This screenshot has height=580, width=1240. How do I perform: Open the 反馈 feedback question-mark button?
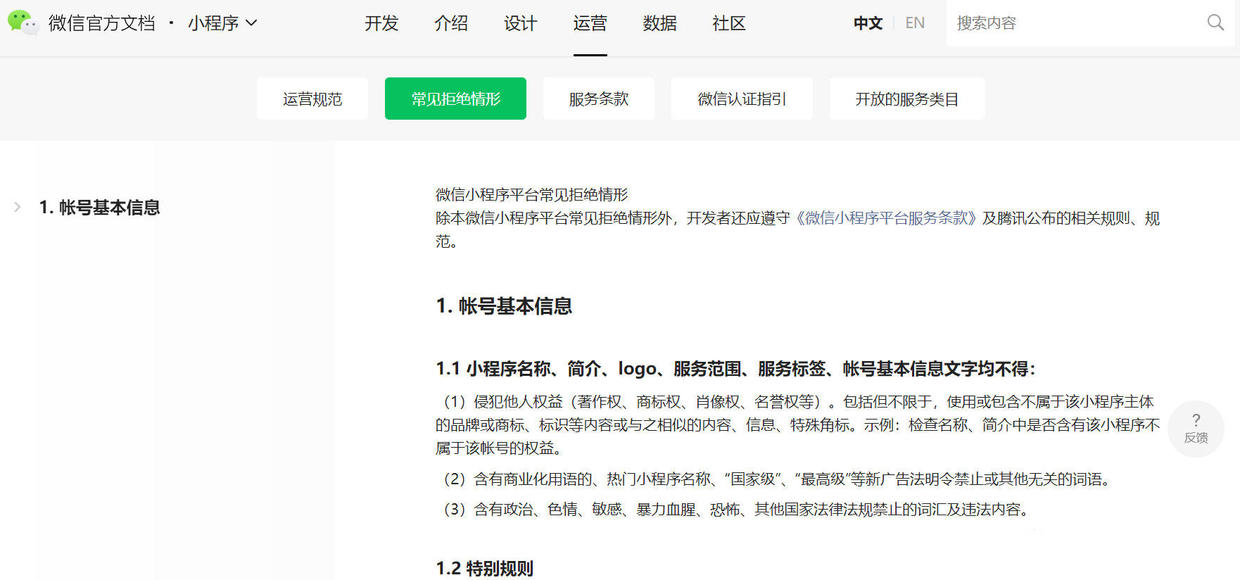pos(1196,429)
